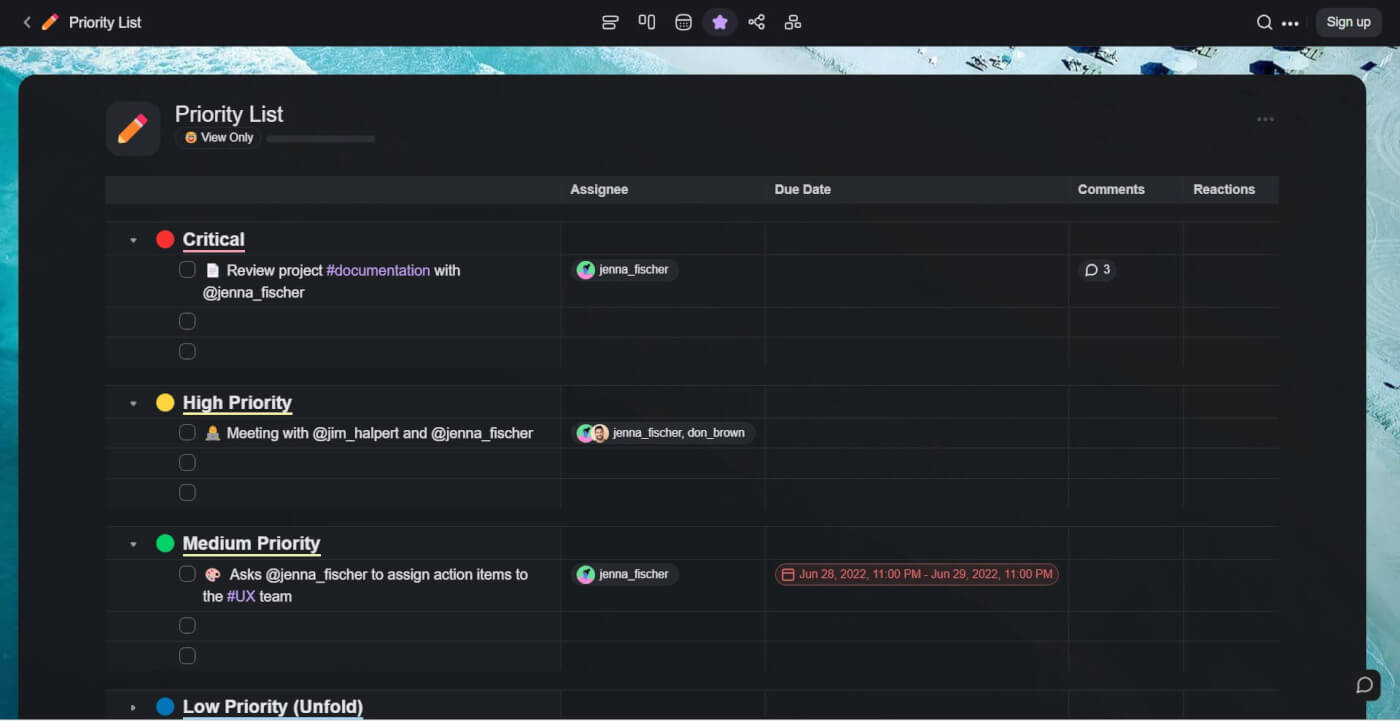Open the mind map view icon
Screen dimensions: 1400x721
pos(756,22)
